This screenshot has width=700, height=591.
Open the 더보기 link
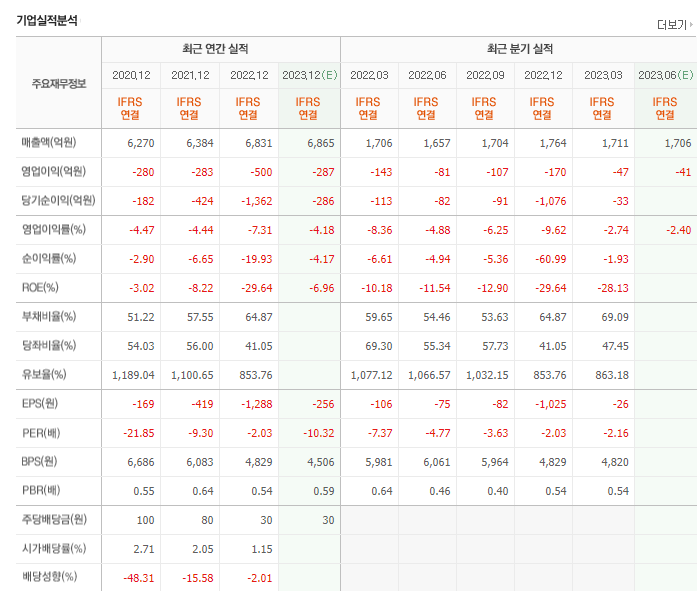tap(671, 25)
